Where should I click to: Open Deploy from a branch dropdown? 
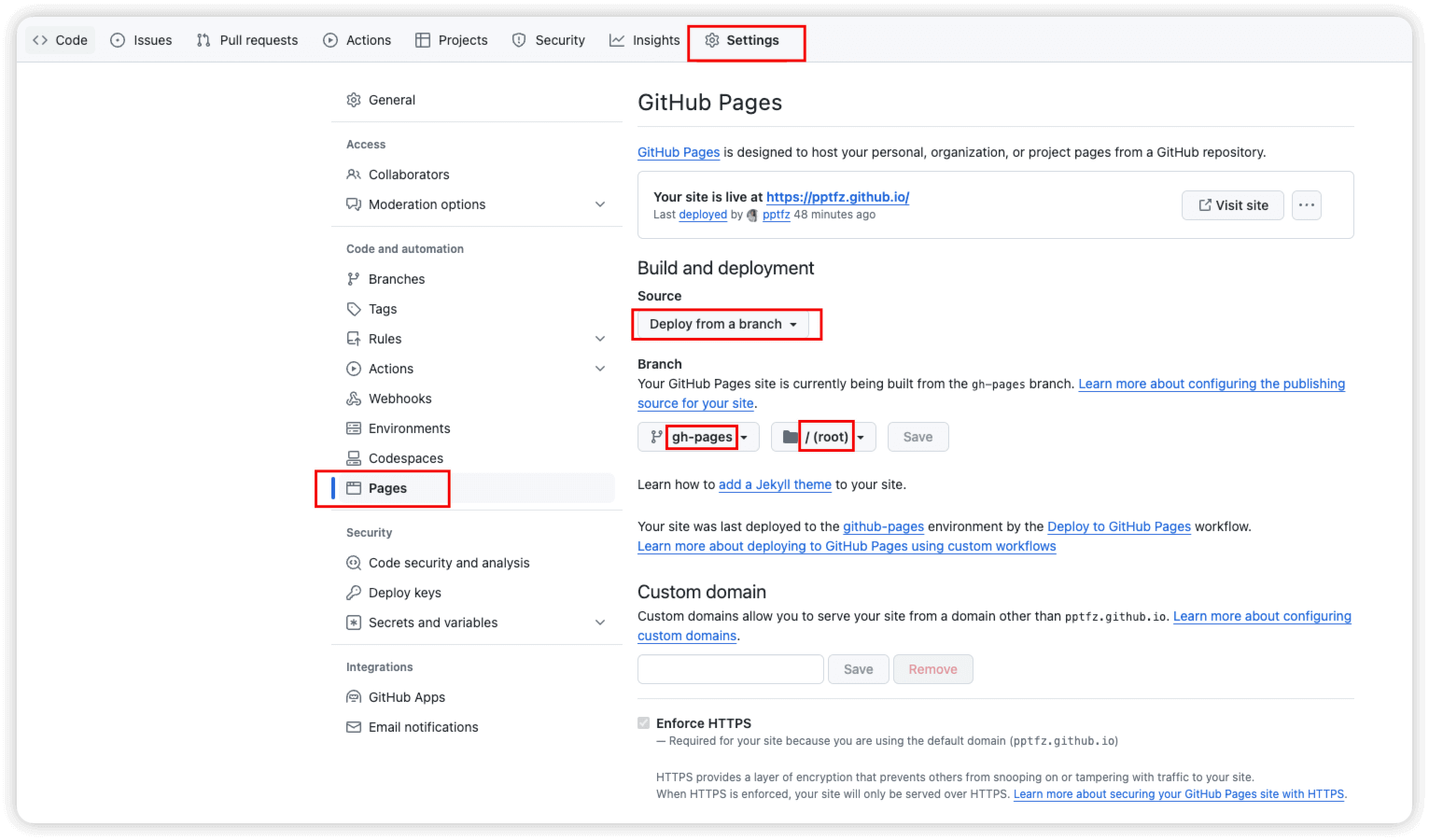[723, 324]
